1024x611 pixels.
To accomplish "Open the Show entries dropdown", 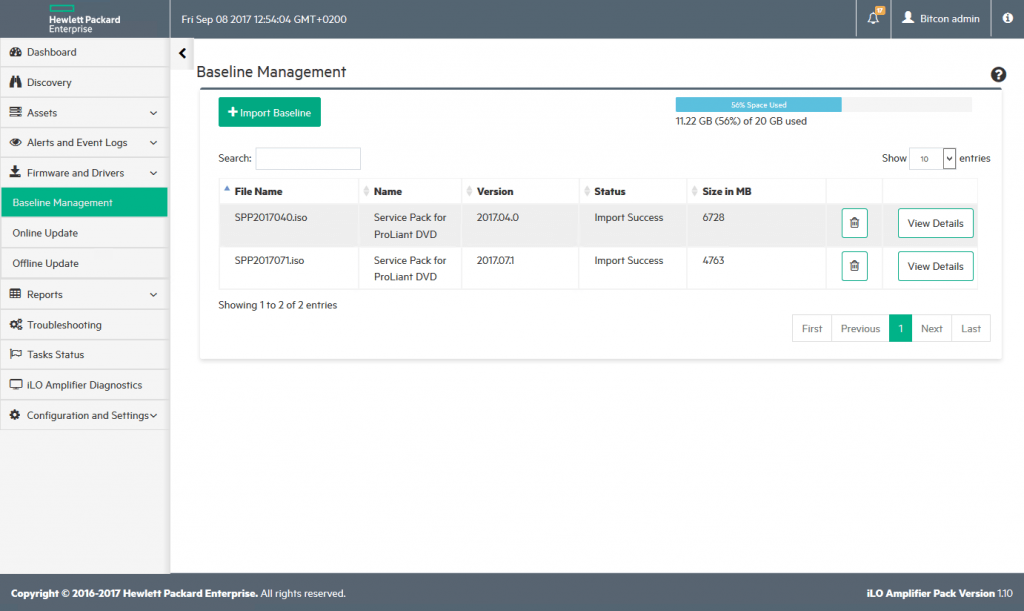I will 933,158.
